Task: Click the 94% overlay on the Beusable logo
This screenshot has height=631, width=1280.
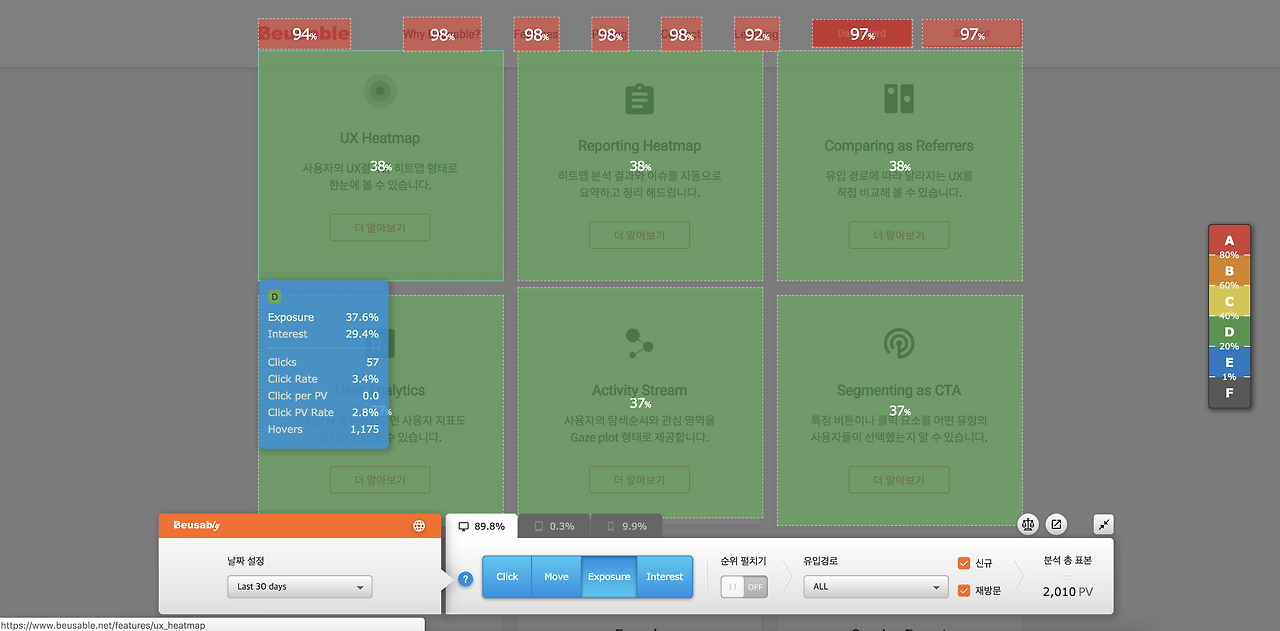Action: click(304, 34)
